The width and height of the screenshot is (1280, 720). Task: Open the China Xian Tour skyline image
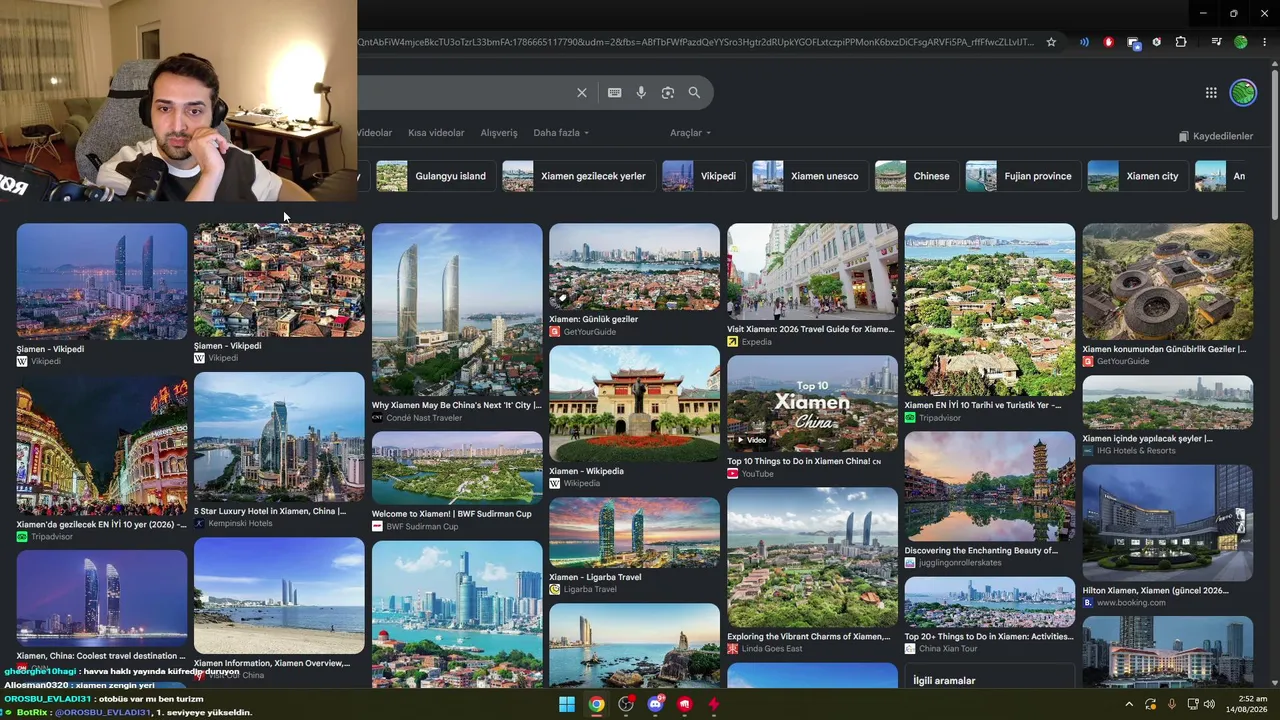990,602
